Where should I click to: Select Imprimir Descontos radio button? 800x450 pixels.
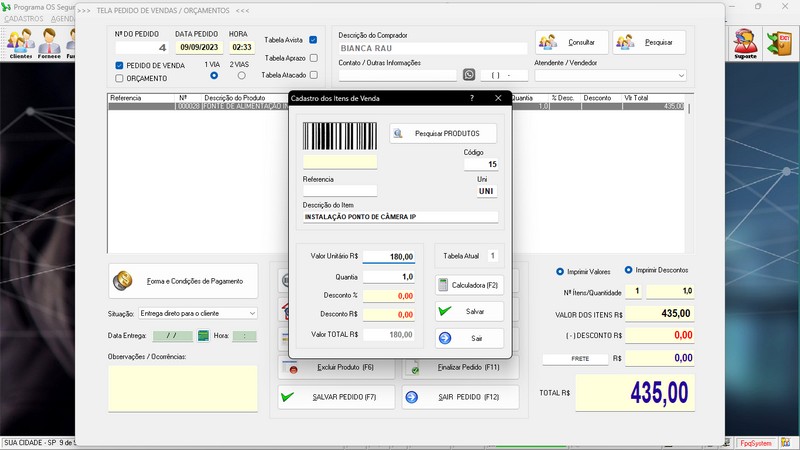coord(628,270)
